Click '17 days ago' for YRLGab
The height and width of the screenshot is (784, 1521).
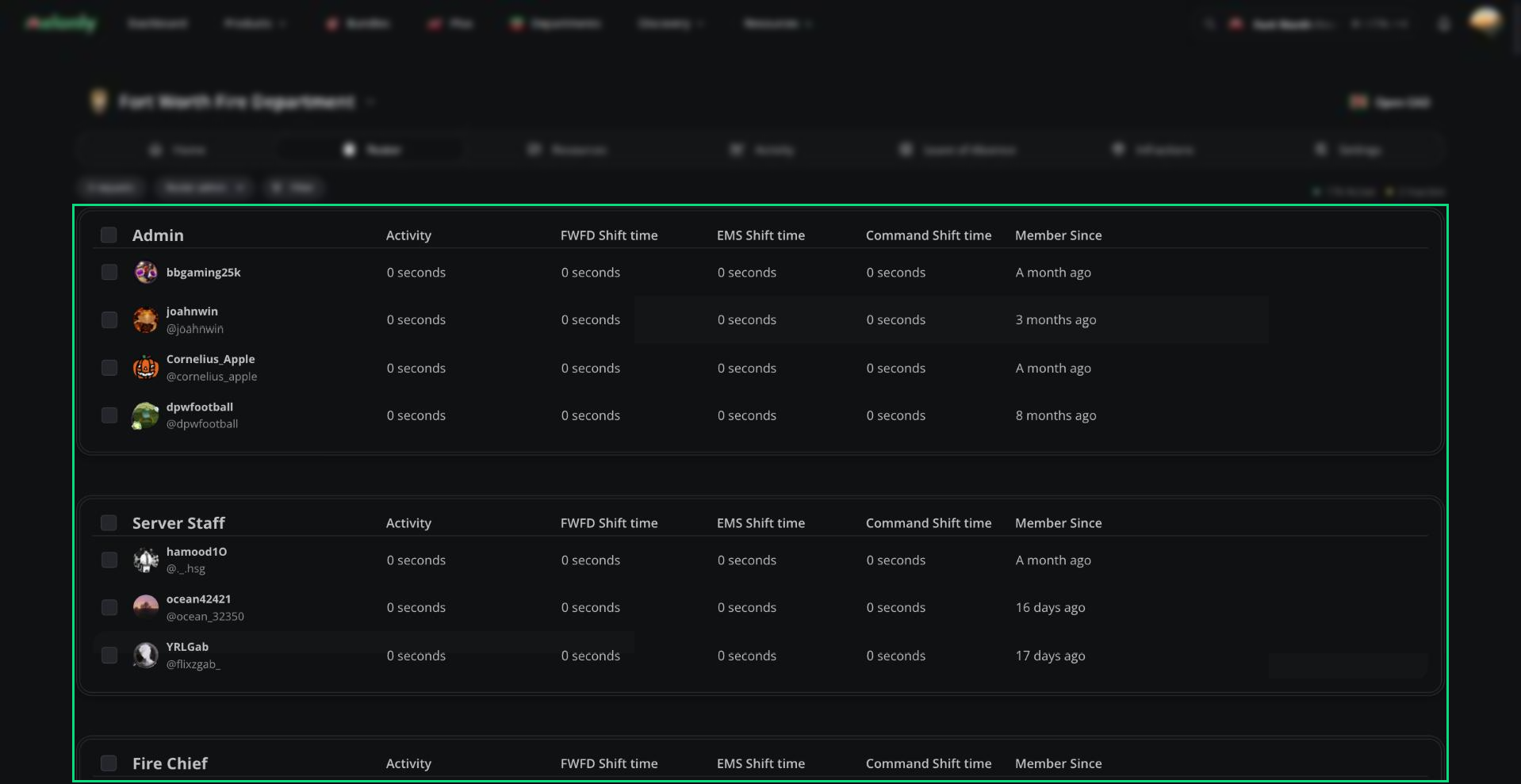1051,656
